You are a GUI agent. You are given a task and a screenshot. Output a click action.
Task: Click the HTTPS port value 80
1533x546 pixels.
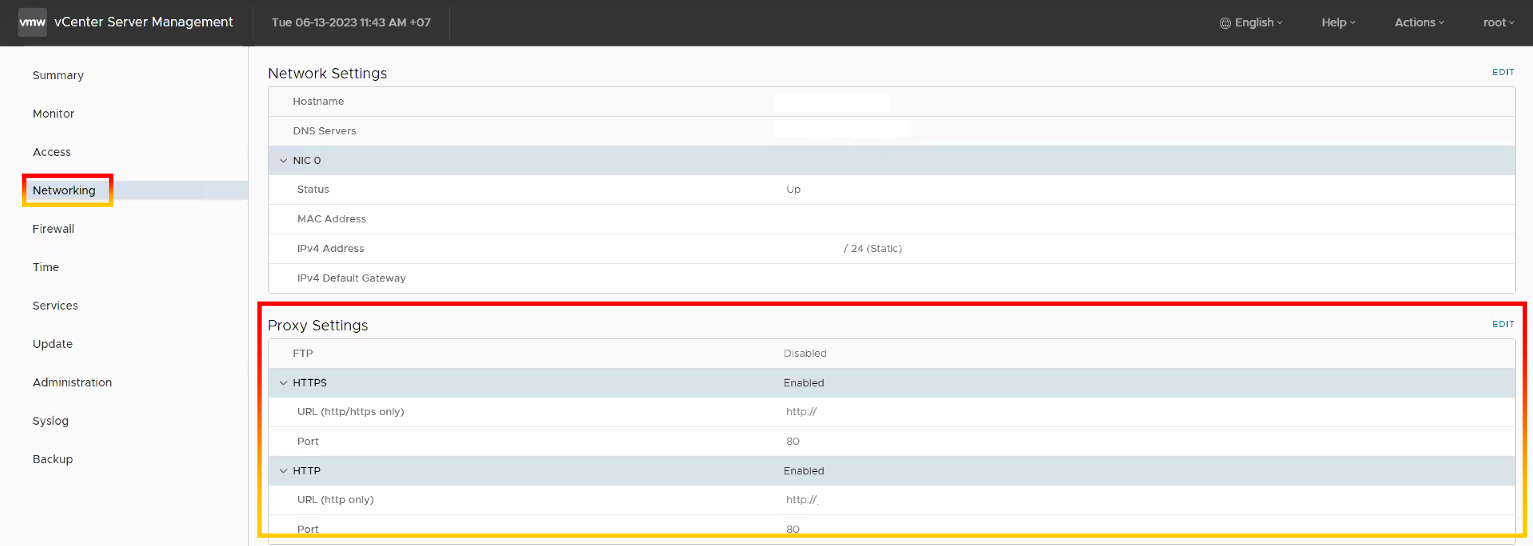793,442
